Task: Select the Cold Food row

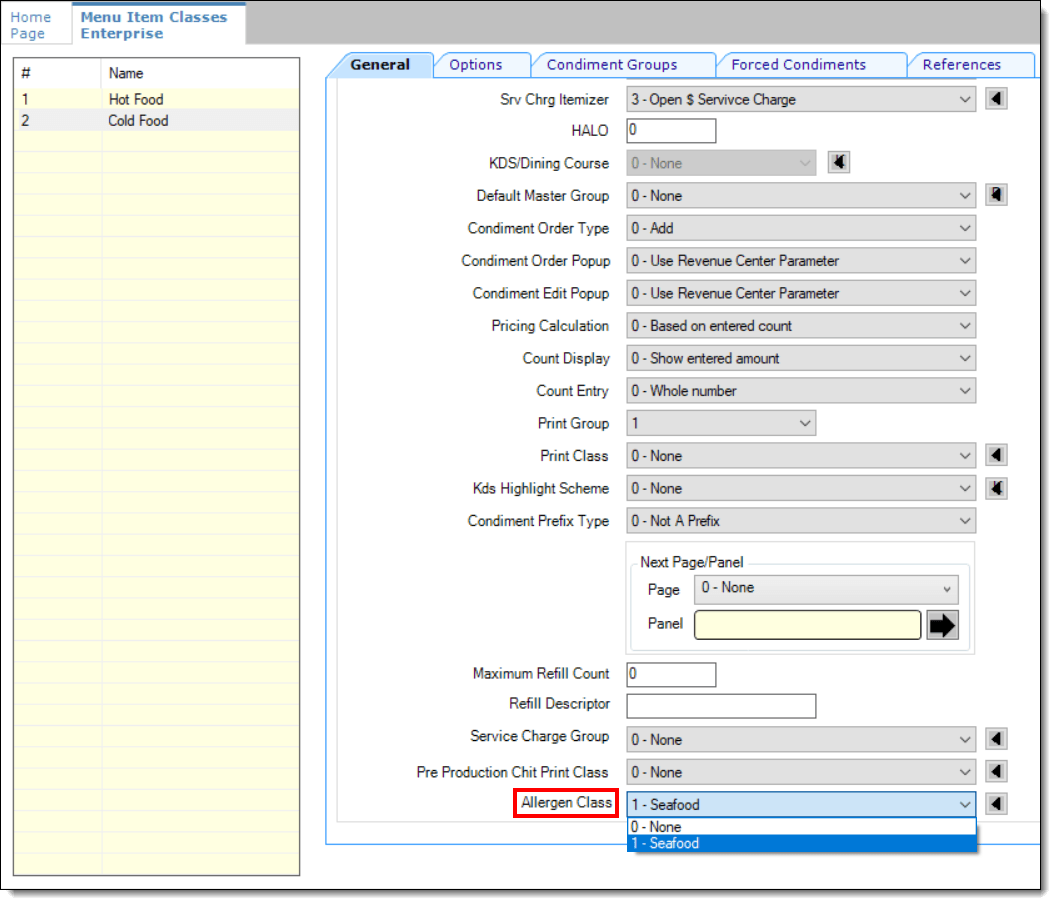Action: (x=156, y=121)
